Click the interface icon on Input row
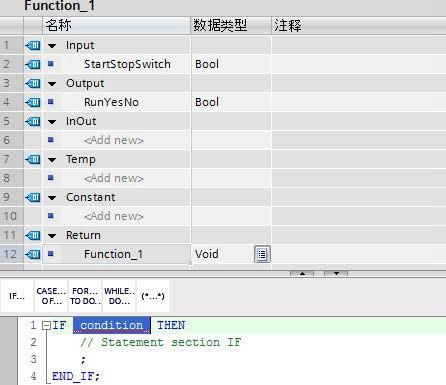The width and height of the screenshot is (446, 385). (x=33, y=45)
